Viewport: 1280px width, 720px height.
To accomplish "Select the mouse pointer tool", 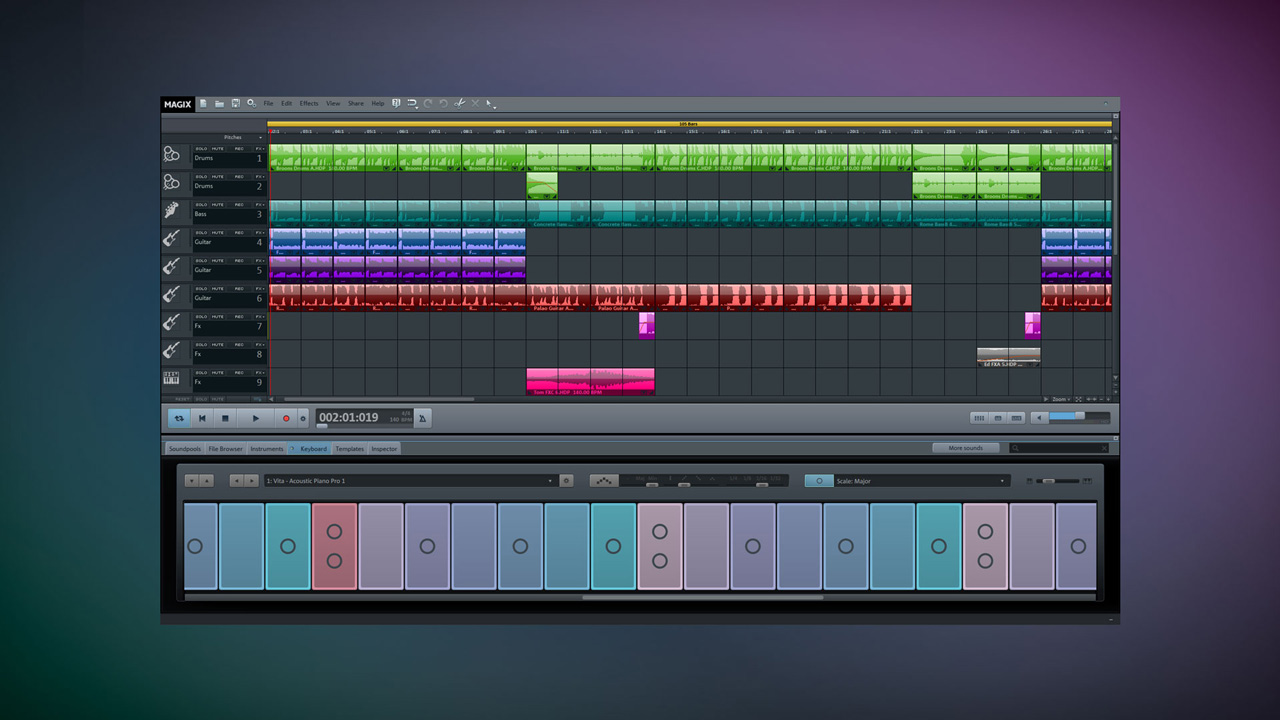I will point(489,103).
